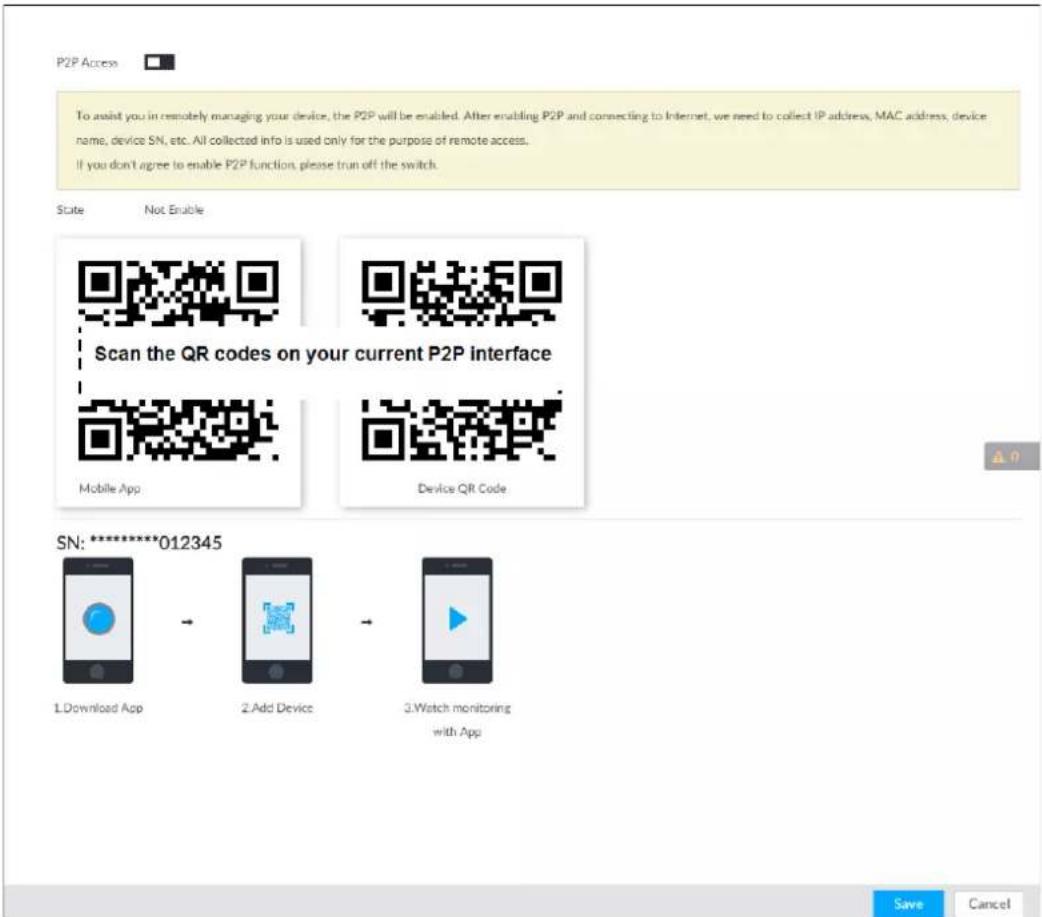Click the 'P2P Access' label
1042x917 pixels.
87,62
